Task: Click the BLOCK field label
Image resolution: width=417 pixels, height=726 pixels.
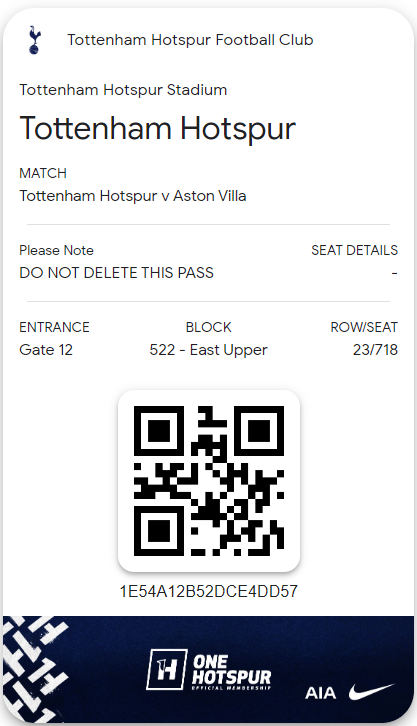Action: (x=208, y=327)
